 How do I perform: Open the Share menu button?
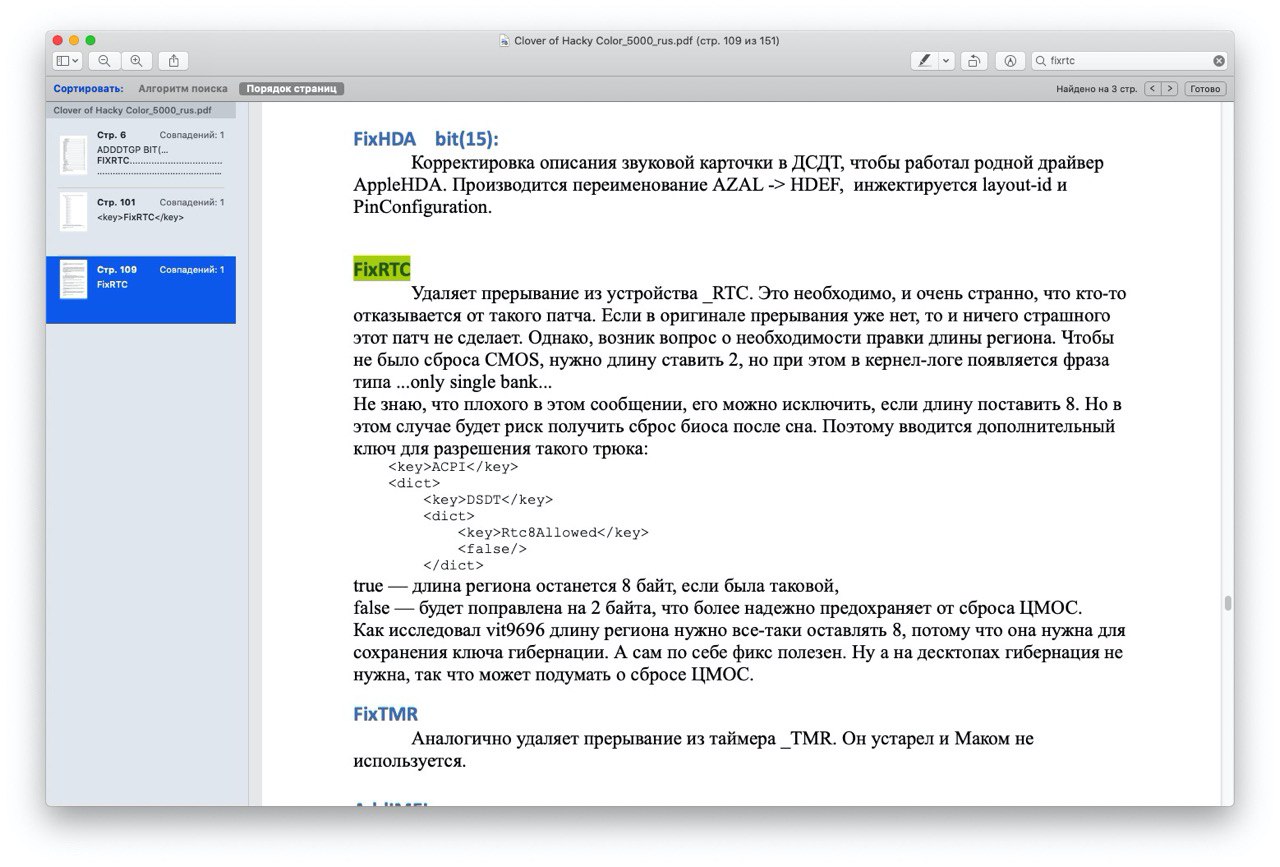173,61
